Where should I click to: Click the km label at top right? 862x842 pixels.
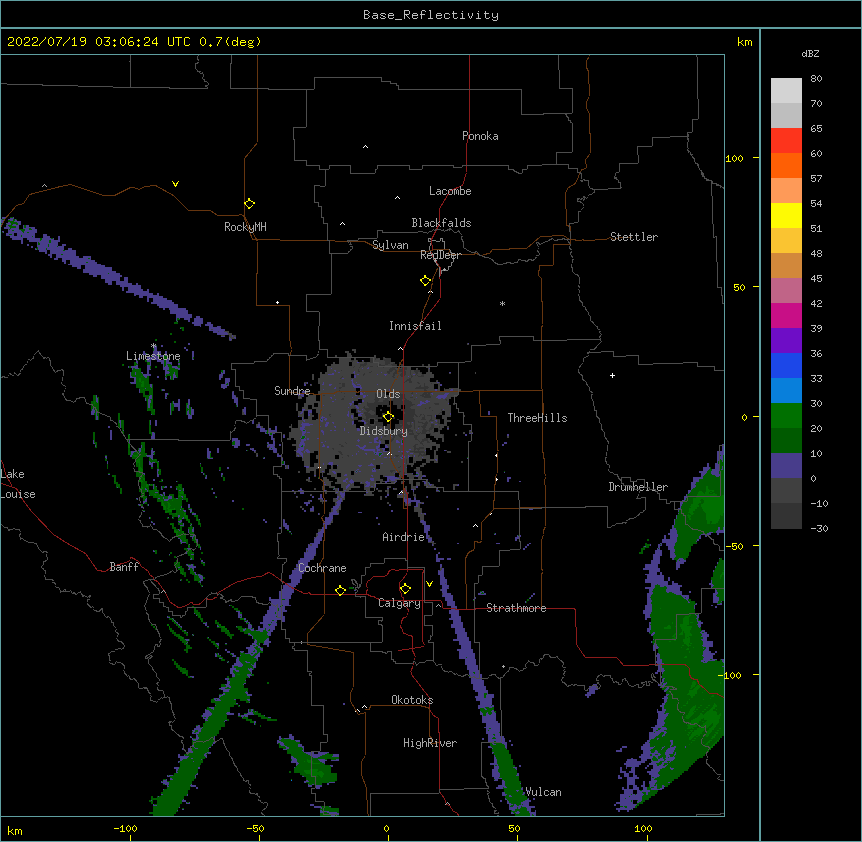(x=745, y=42)
